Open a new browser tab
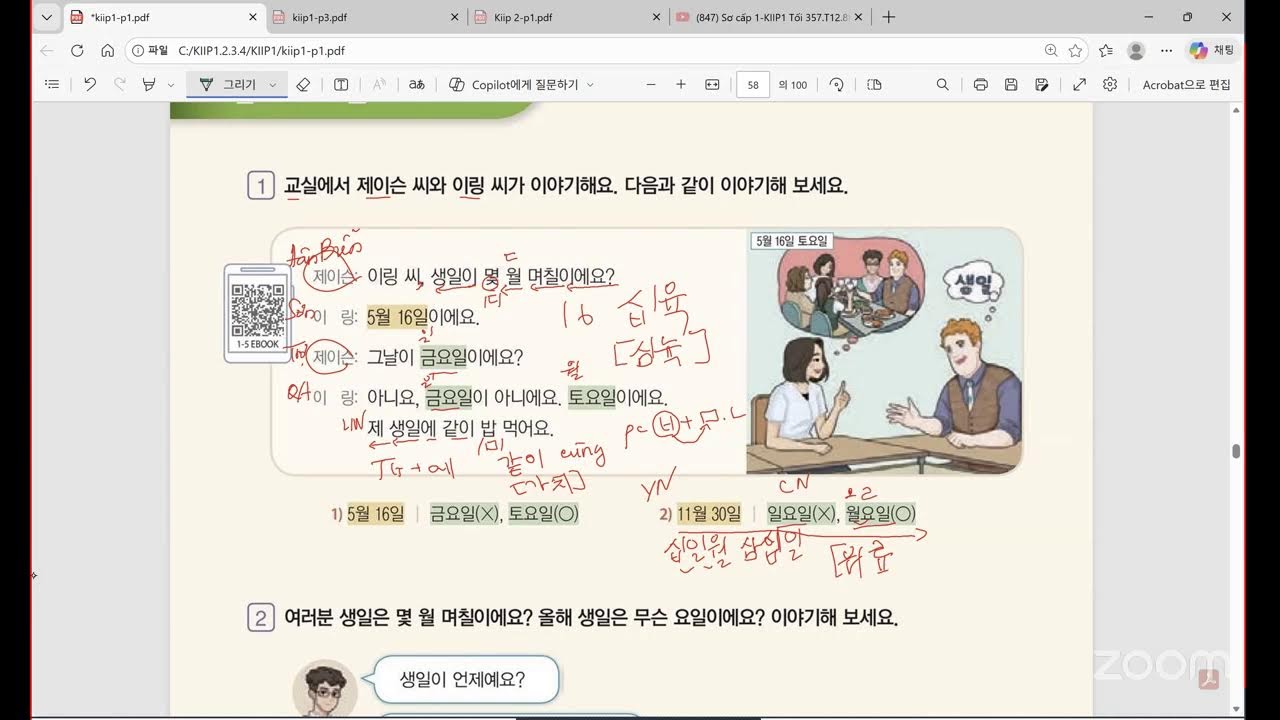1280x720 pixels. 889,17
